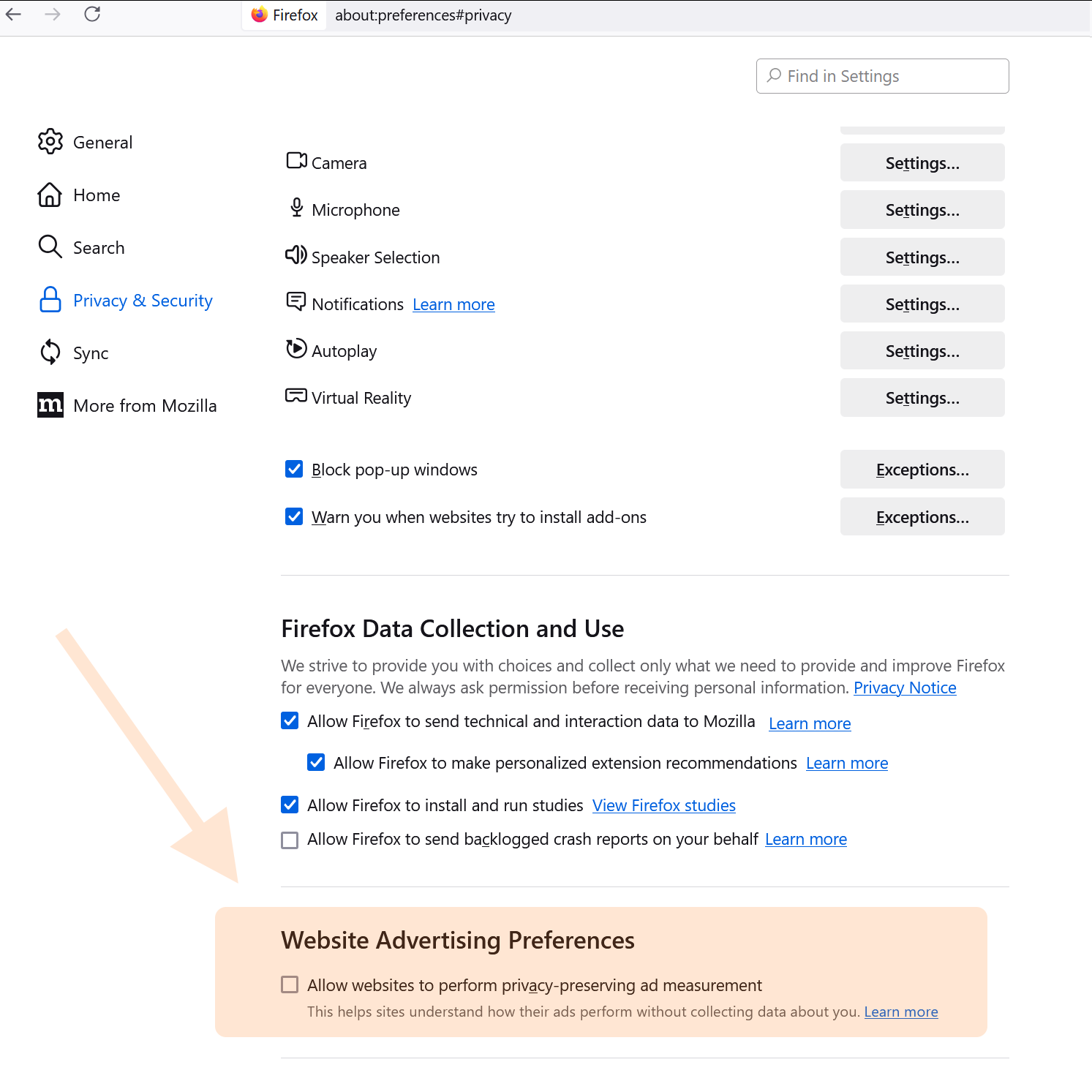This screenshot has height=1092, width=1092.
Task: Uncheck Block pop-up windows
Action: [x=294, y=469]
